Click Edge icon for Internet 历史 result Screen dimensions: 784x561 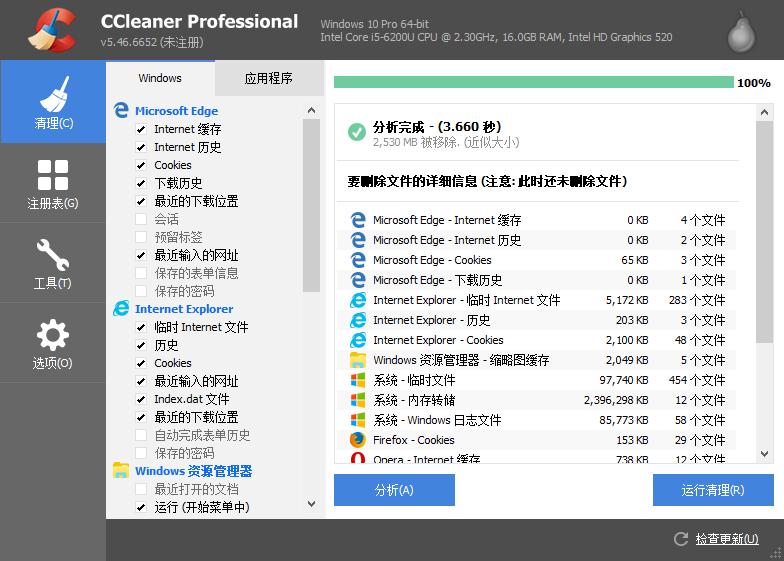click(x=358, y=240)
